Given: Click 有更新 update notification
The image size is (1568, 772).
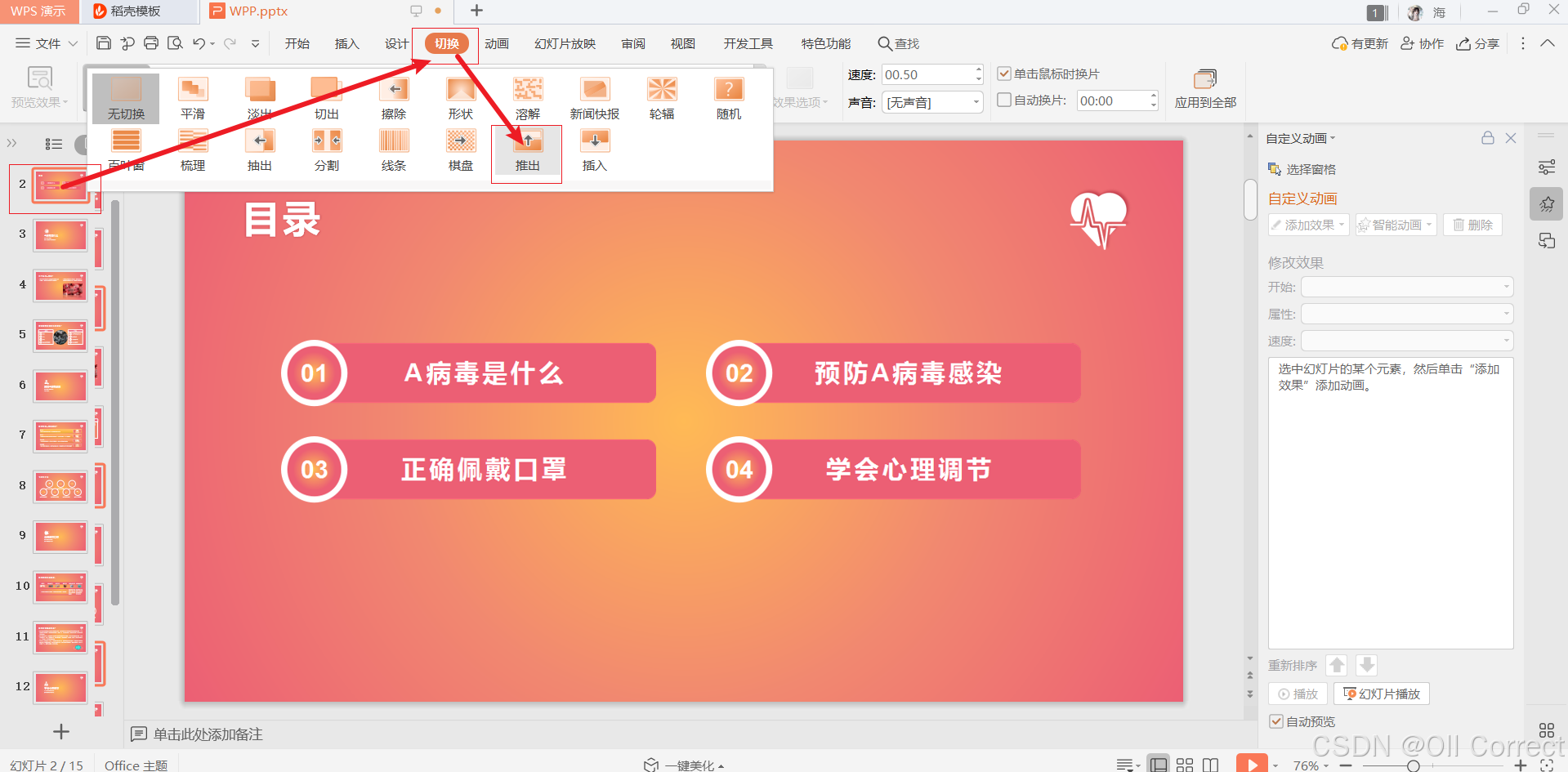Looking at the screenshot, I should 1360,43.
